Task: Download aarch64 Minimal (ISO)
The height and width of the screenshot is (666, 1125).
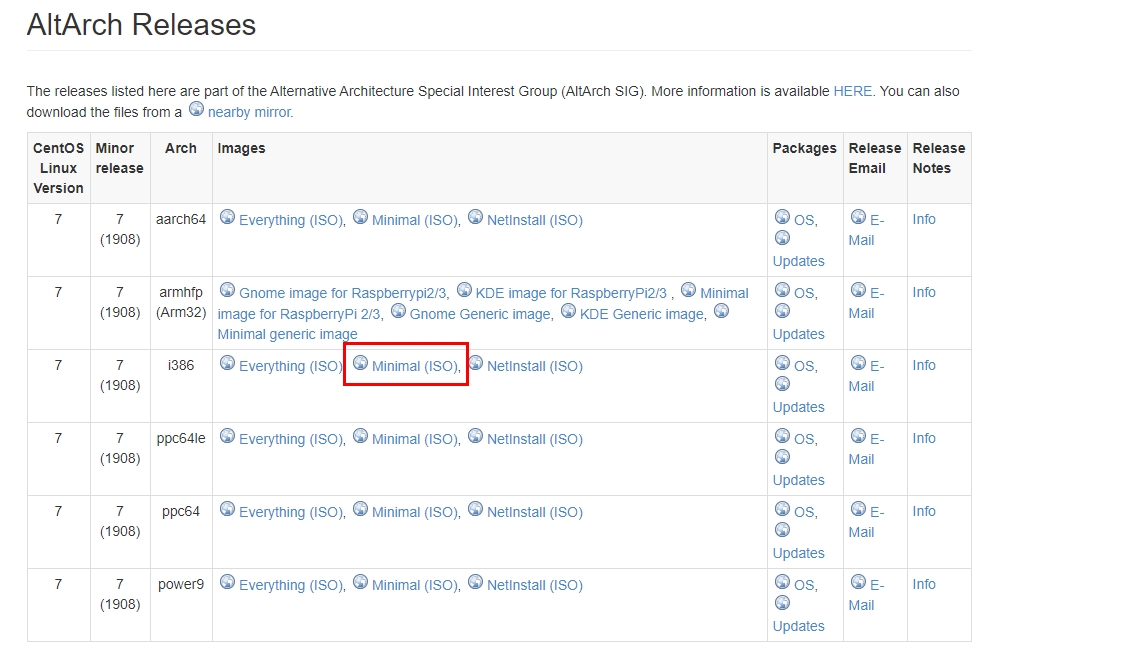Action: (x=413, y=220)
